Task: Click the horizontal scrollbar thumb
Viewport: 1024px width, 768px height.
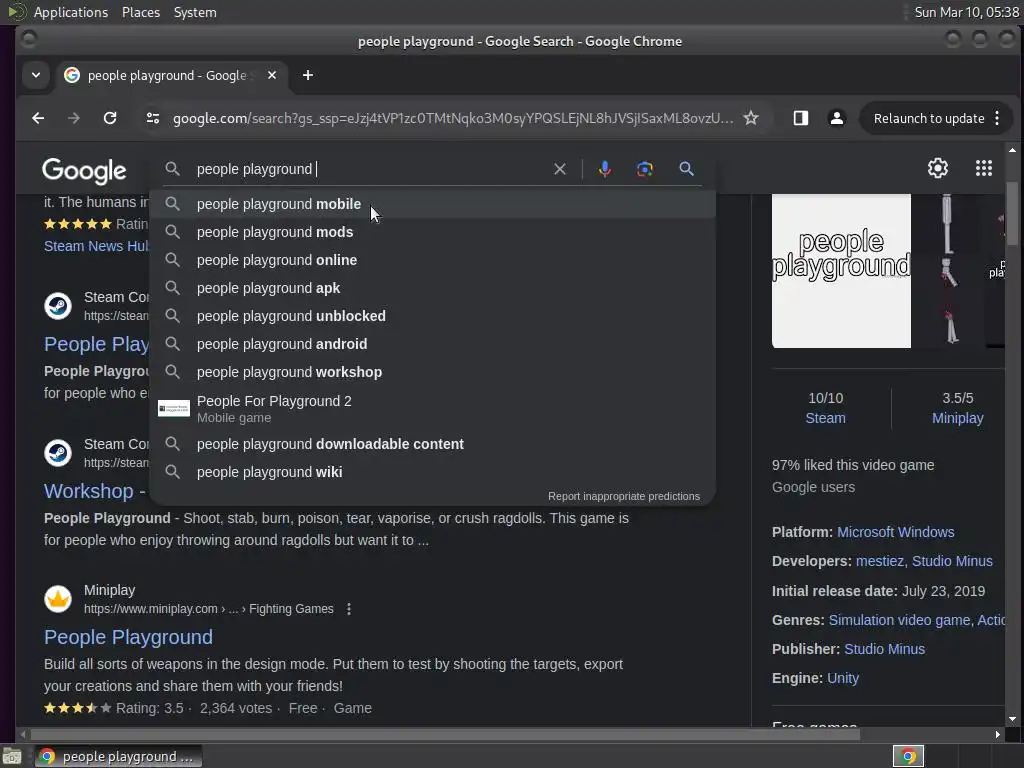Action: 445,734
